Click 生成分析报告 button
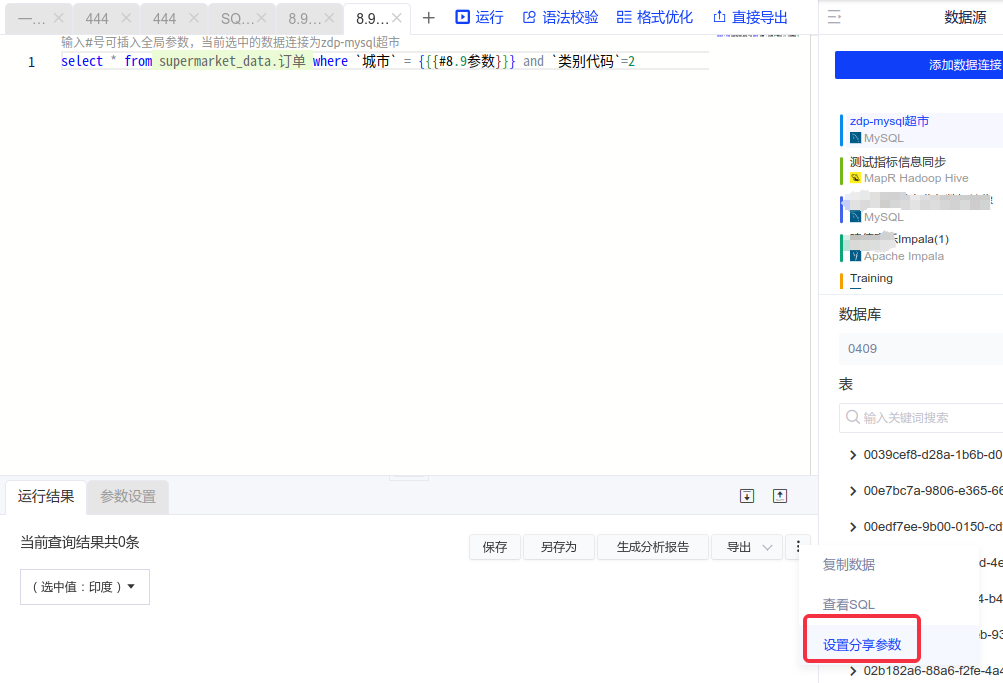This screenshot has height=683, width=1003. (653, 547)
